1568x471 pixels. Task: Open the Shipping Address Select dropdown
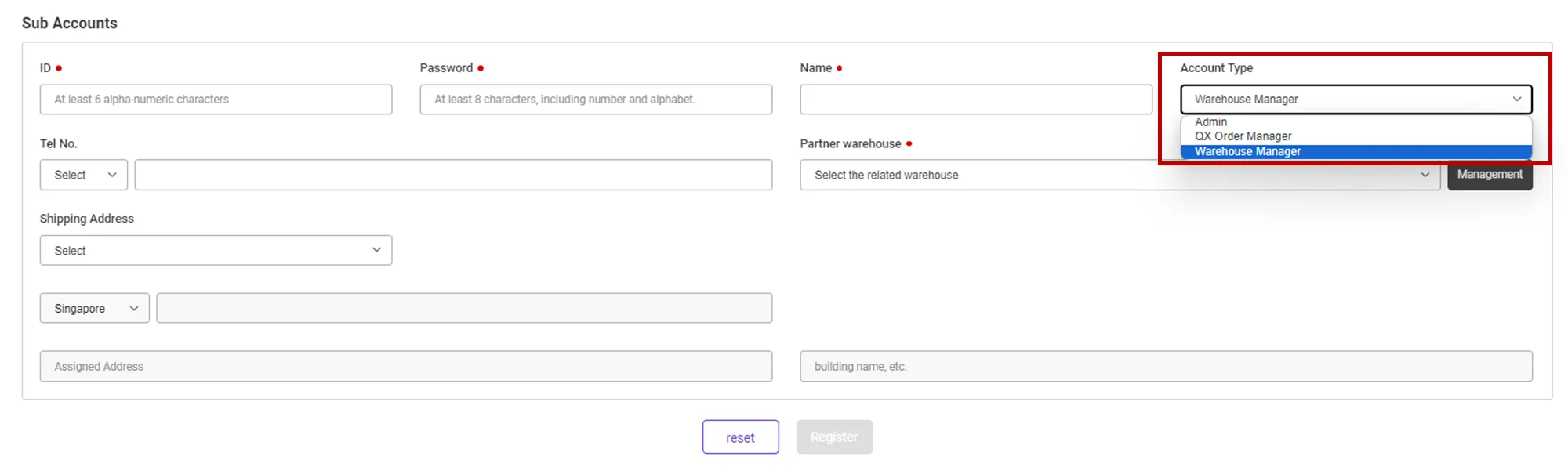point(216,251)
